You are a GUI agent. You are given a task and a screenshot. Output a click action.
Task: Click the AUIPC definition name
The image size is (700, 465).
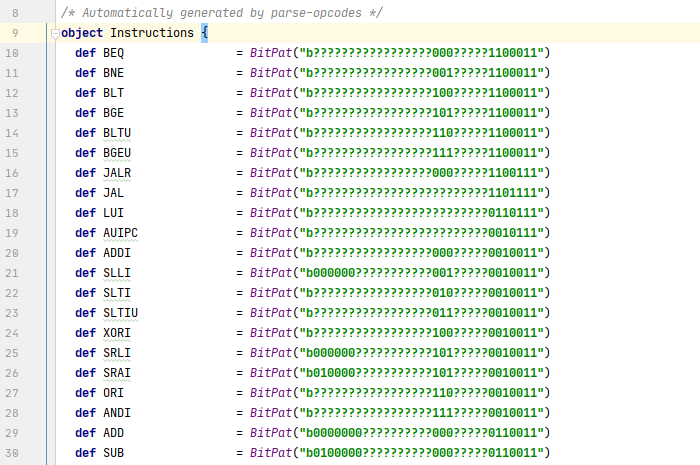(120, 233)
